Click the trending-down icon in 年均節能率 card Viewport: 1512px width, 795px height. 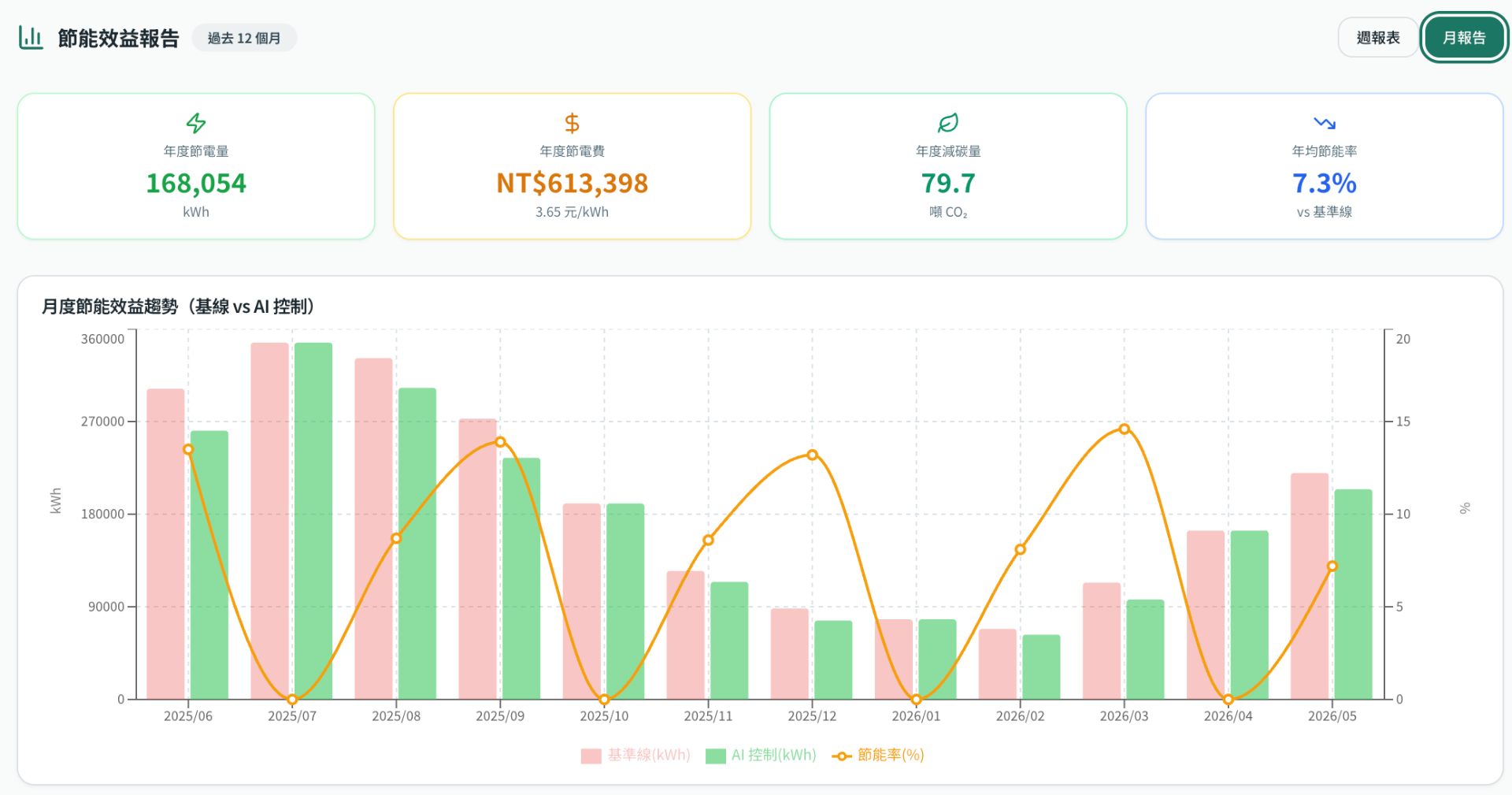coord(1325,123)
